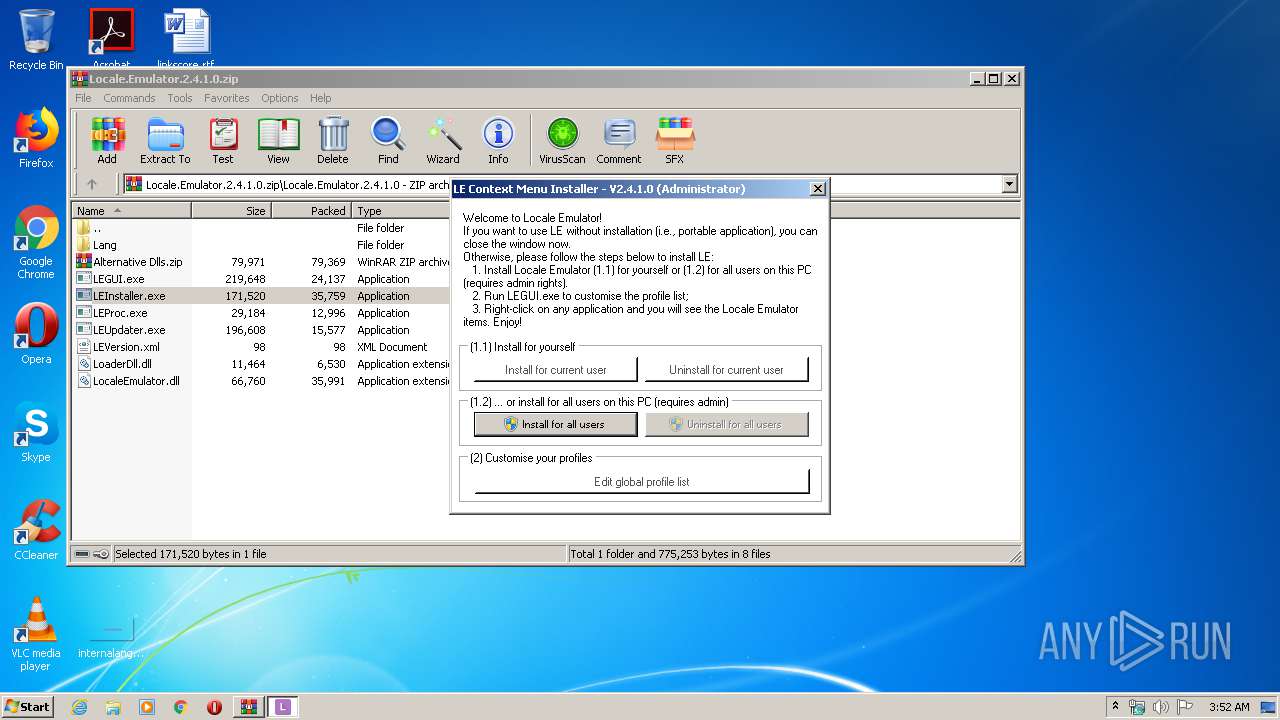Click the Info toolbar icon
The image size is (1280, 720).
[498, 140]
